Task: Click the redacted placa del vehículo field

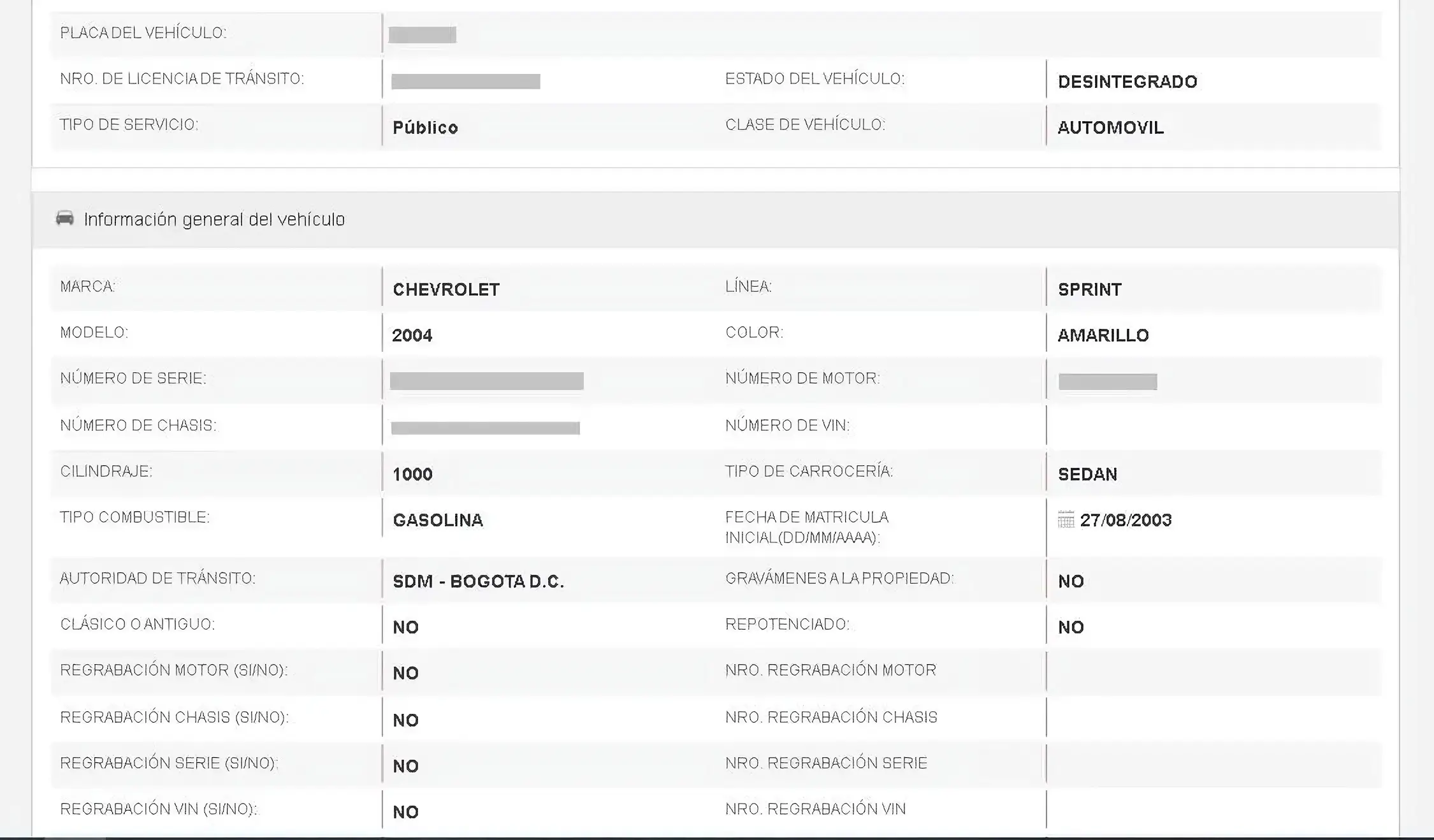Action: click(423, 34)
